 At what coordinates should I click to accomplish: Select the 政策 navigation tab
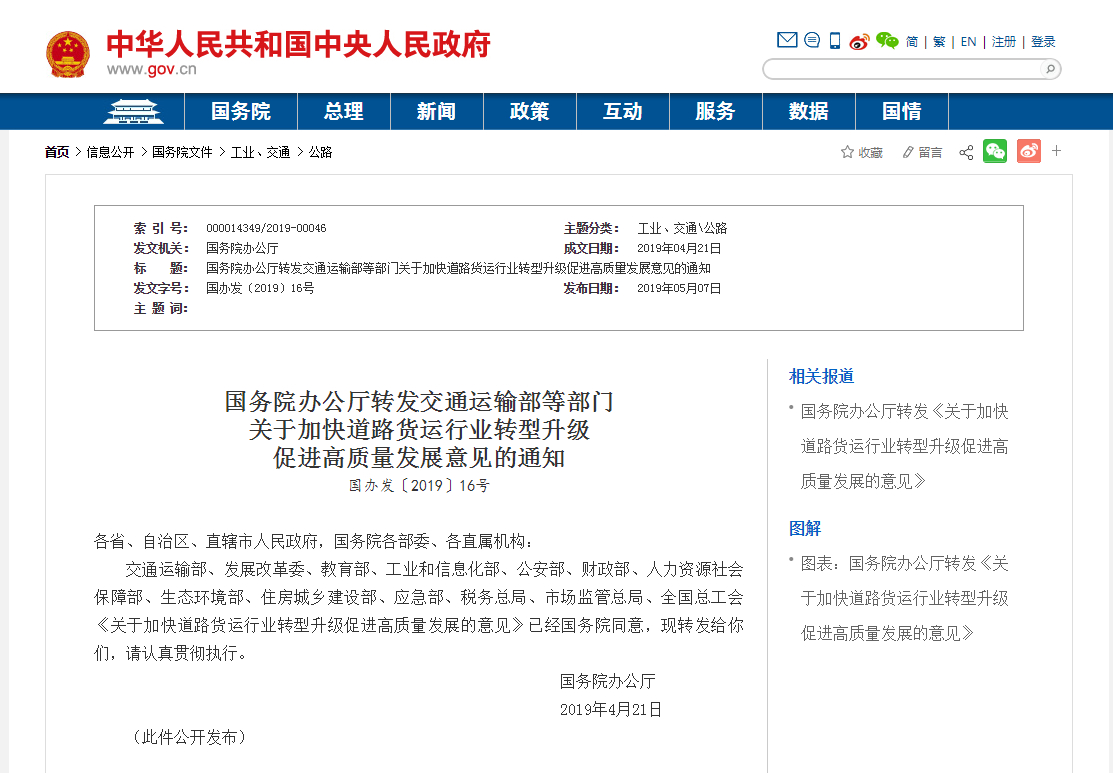[529, 111]
